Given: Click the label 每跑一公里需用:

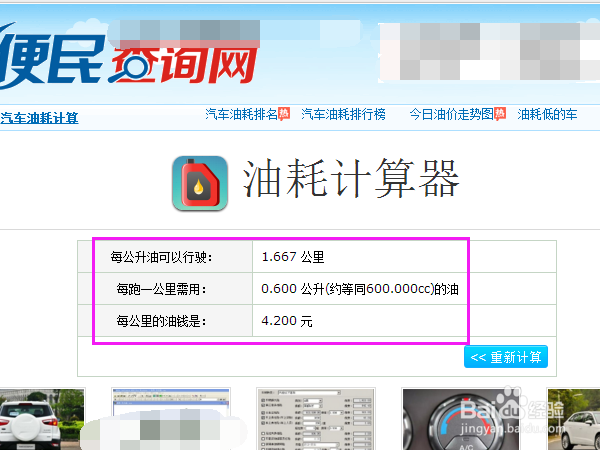Looking at the screenshot, I should click(161, 289).
